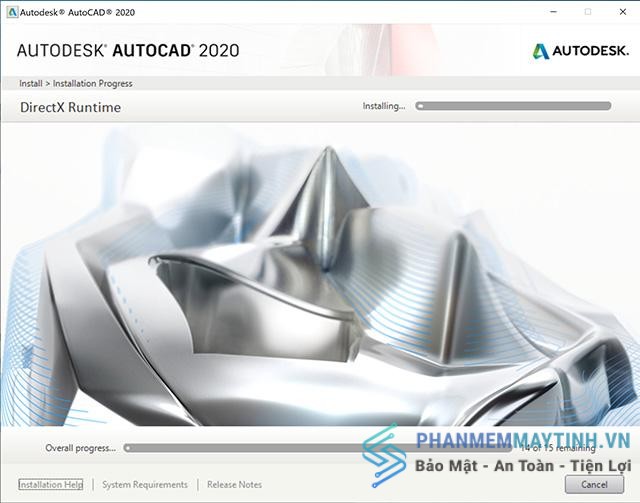The height and width of the screenshot is (503, 640).
Task: Click the '14 of 15 remaining' text
Action: pyautogui.click(x=558, y=448)
